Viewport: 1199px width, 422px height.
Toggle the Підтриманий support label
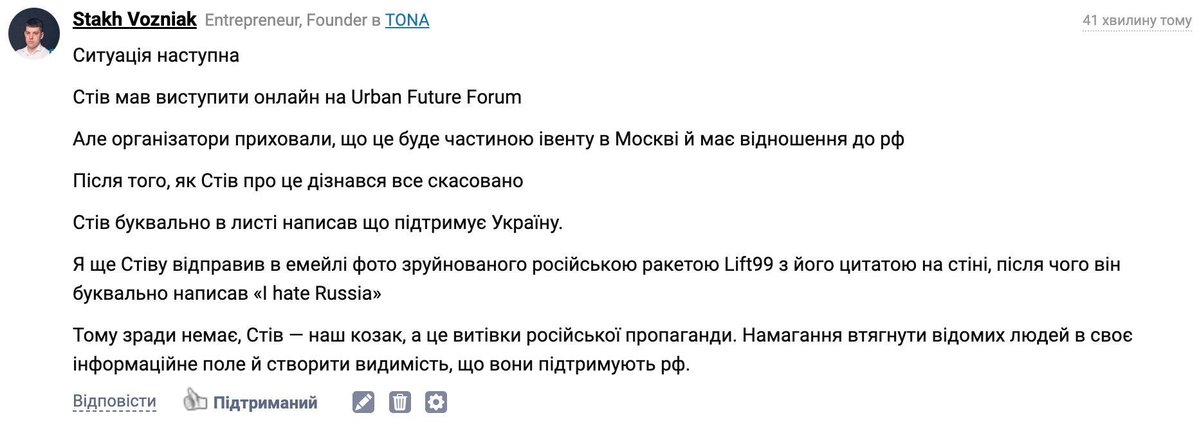point(265,403)
